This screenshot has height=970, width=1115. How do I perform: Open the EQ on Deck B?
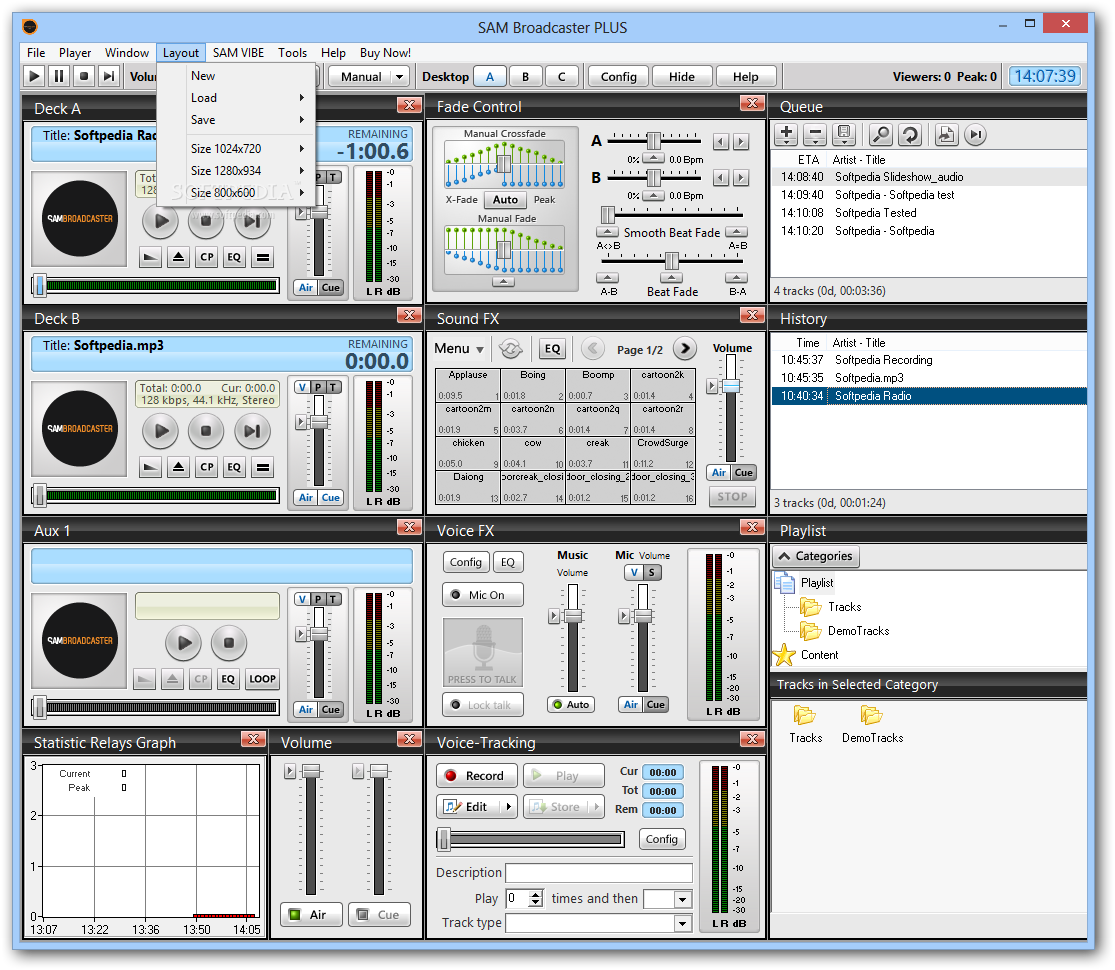[x=234, y=467]
